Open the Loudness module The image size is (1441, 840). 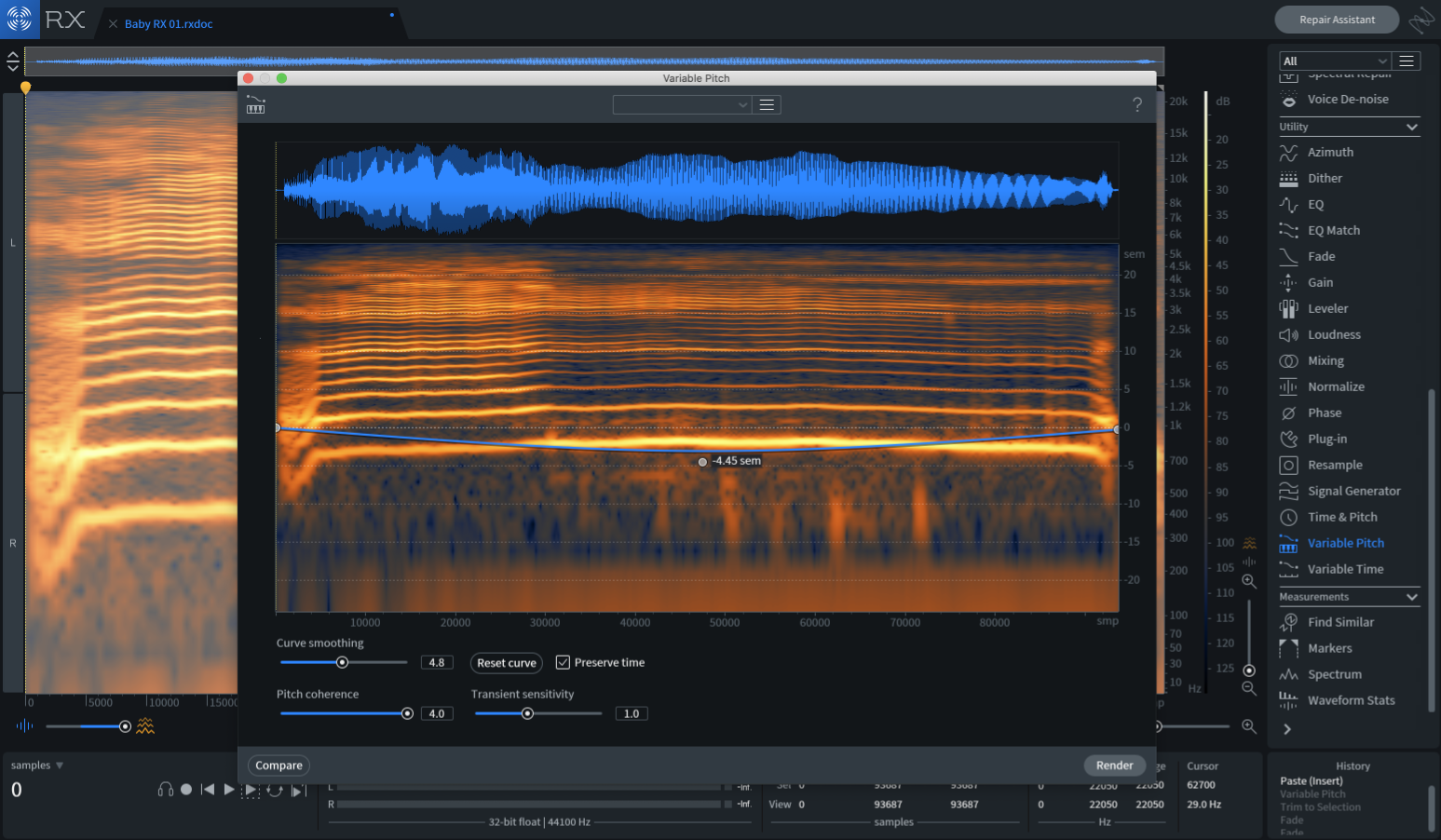1349,334
